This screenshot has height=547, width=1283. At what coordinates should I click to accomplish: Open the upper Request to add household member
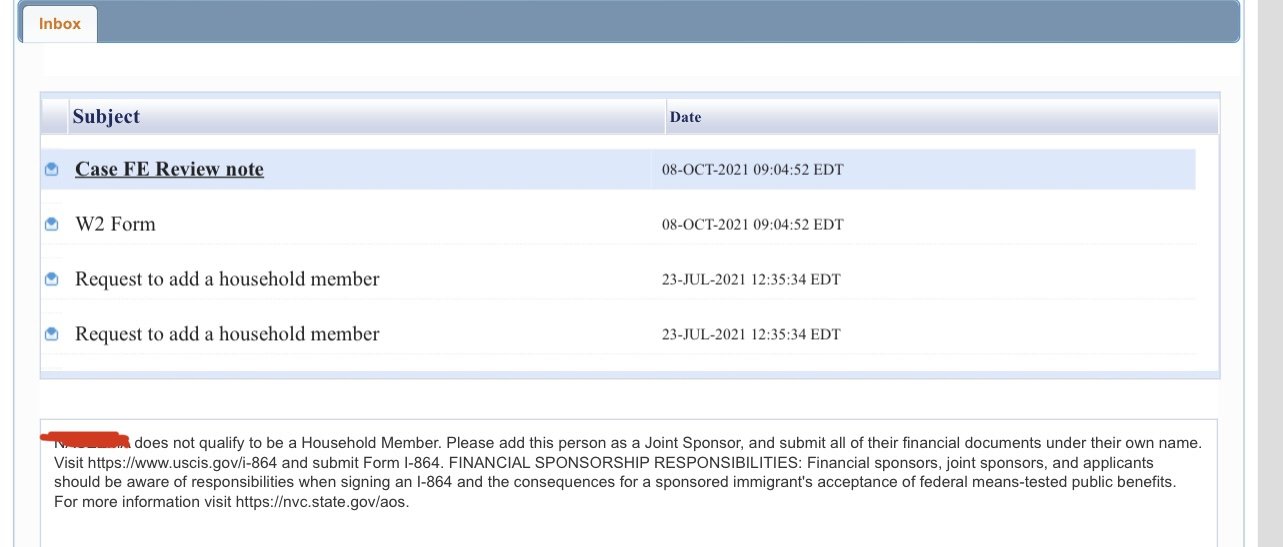(227, 279)
